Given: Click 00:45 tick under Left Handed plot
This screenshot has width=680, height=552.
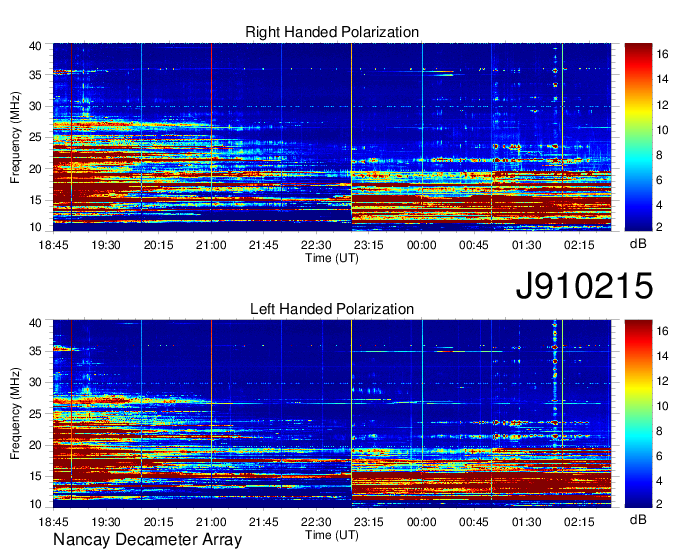Looking at the screenshot, I should point(474,522).
